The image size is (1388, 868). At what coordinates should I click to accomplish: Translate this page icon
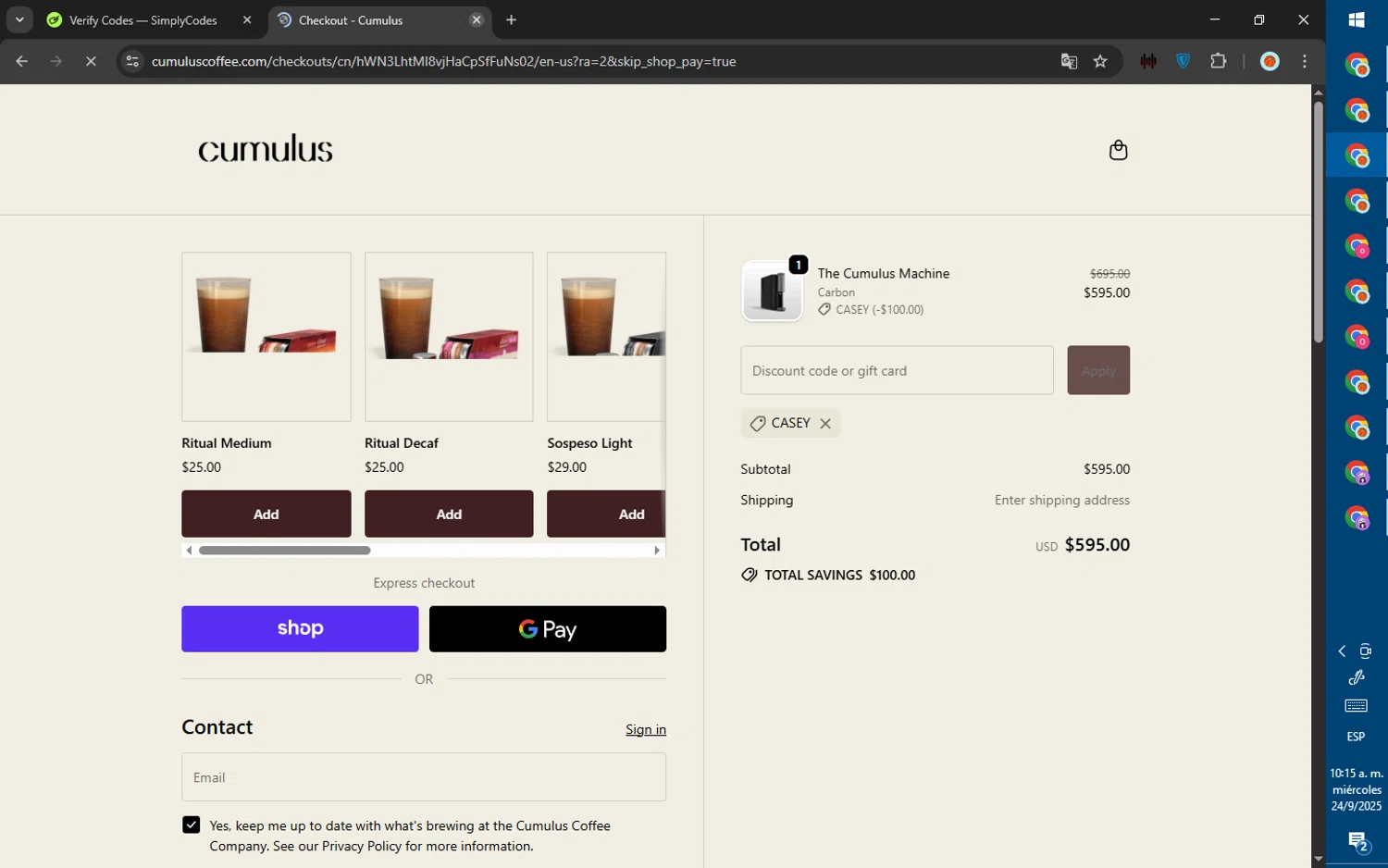coord(1069,61)
